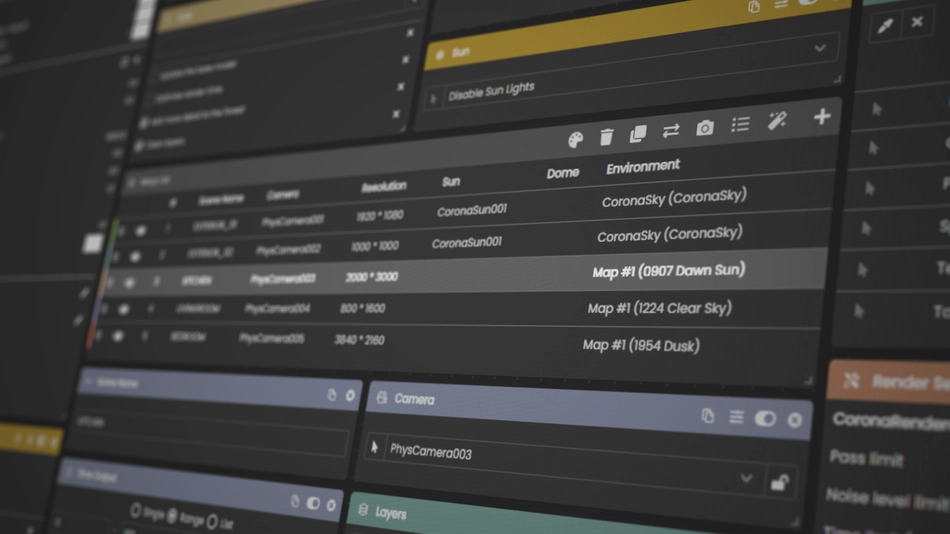Select the Single radio button in Time Output

click(x=135, y=511)
